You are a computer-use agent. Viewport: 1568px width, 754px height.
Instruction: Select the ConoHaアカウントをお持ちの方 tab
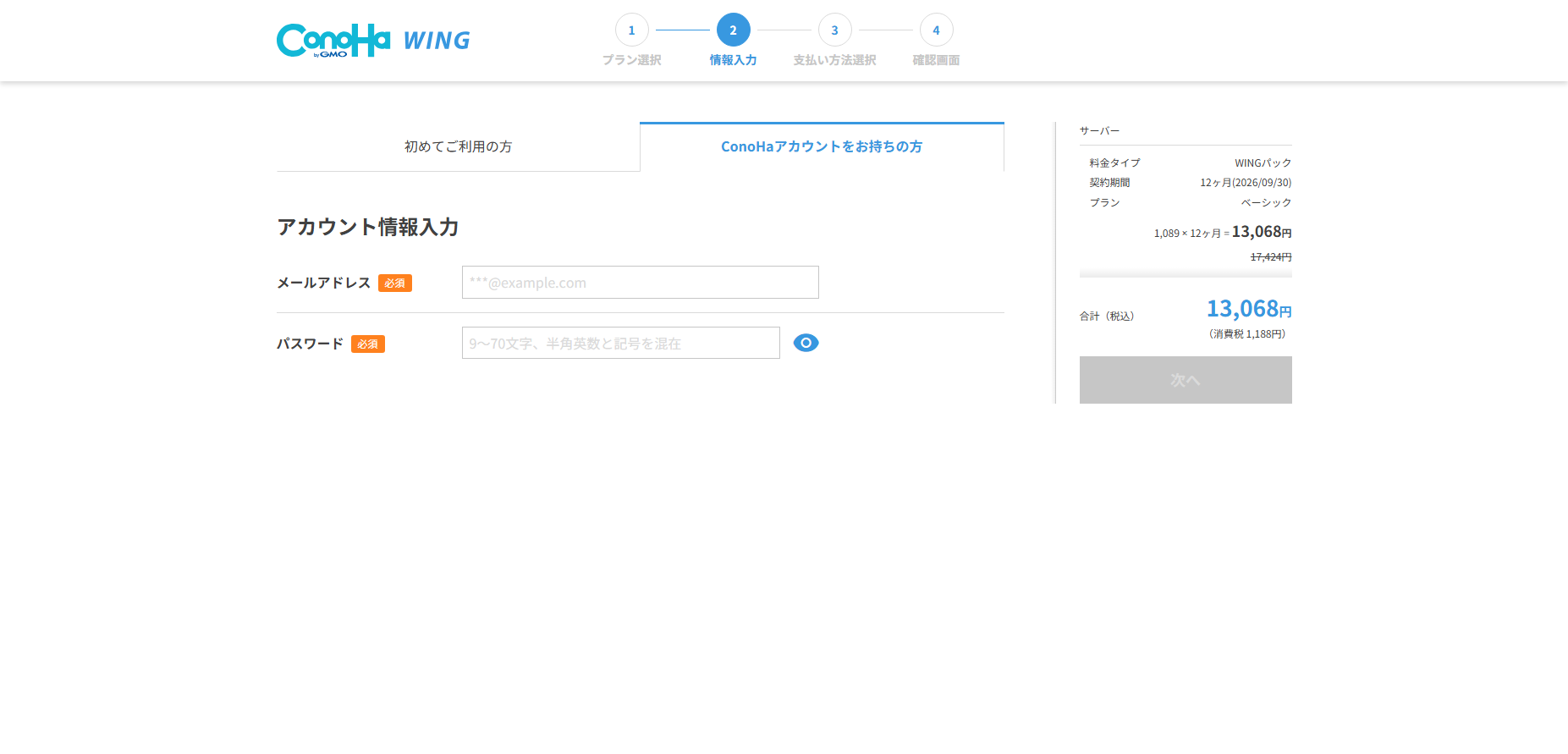tap(822, 147)
